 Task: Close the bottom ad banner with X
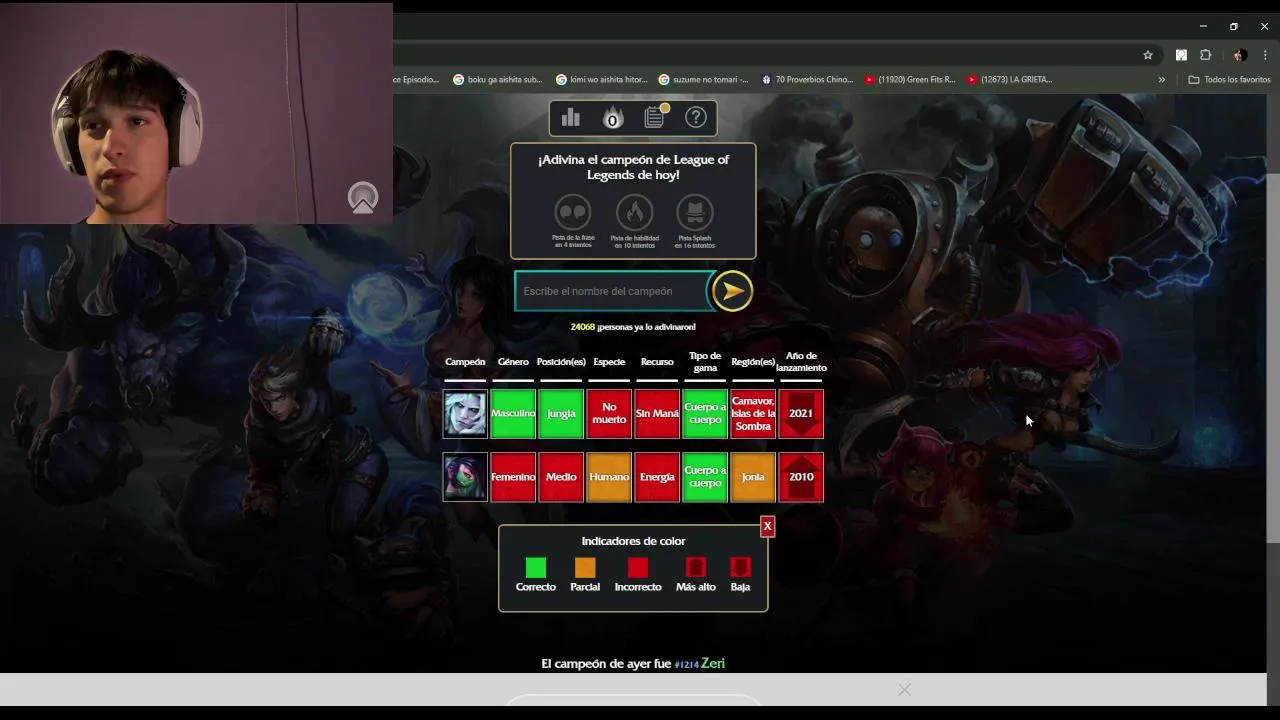pyautogui.click(x=904, y=690)
